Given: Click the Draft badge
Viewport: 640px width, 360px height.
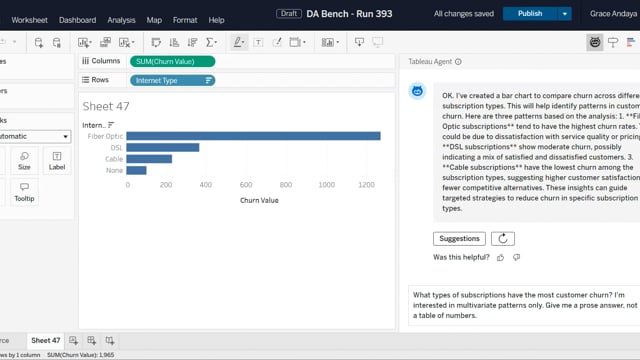Looking at the screenshot, I should [x=289, y=13].
